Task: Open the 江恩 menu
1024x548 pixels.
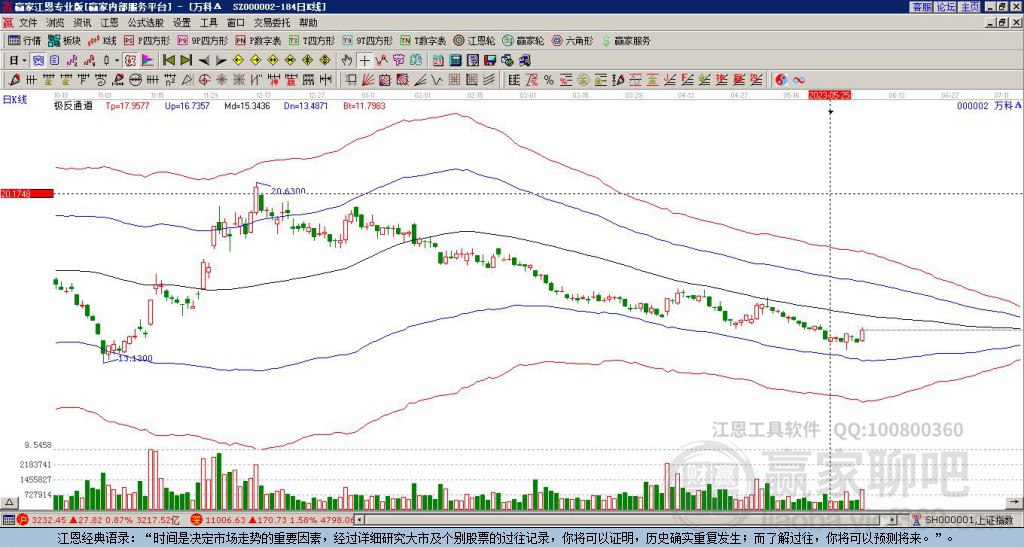Action: 110,23
